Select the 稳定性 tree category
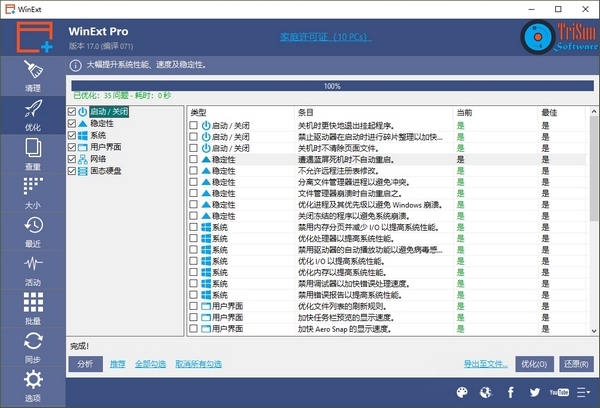Screen dimensions: 600x408 102,124
